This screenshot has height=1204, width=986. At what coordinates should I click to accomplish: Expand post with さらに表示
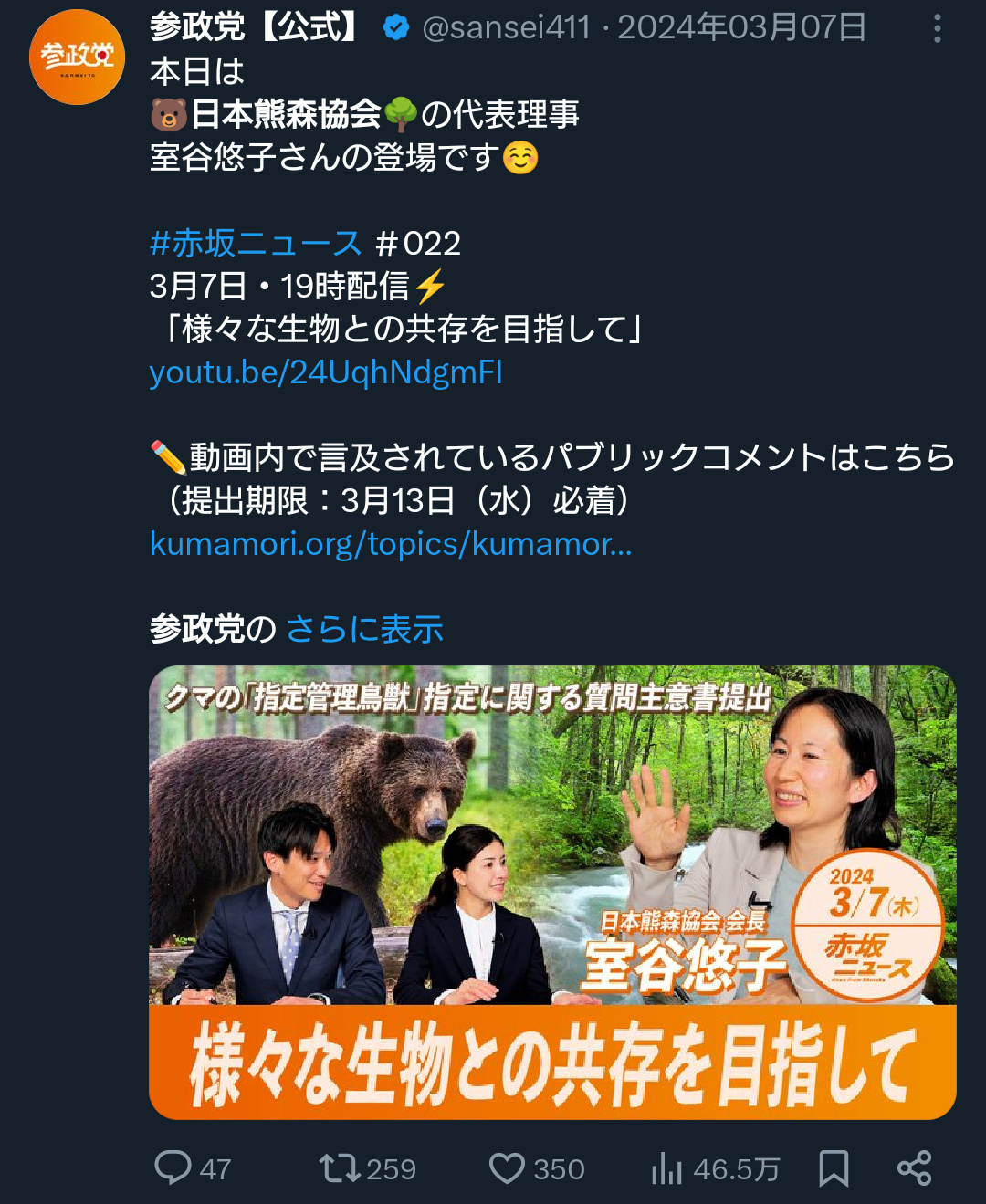364,629
